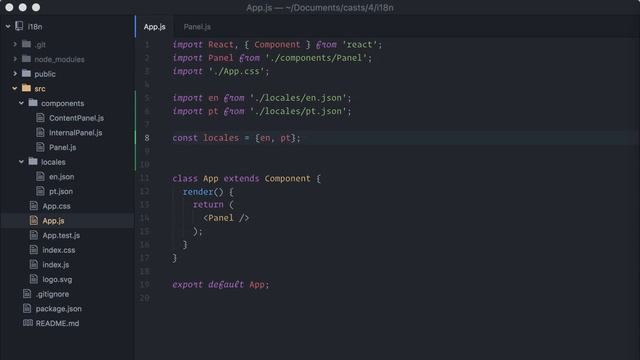Collapse the locales folder chevron
This screenshot has width=640, height=360.
click(x=21, y=162)
